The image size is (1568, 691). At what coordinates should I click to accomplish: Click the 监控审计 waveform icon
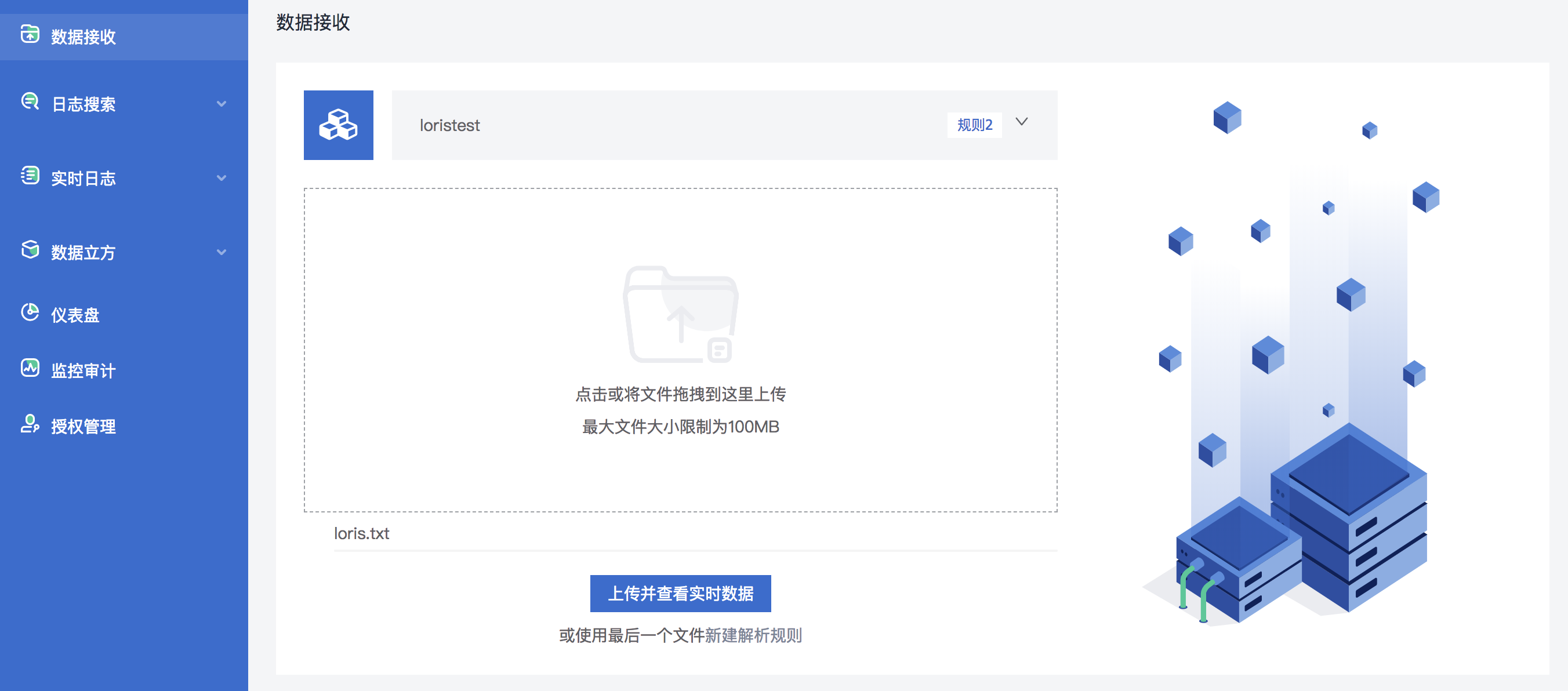30,368
